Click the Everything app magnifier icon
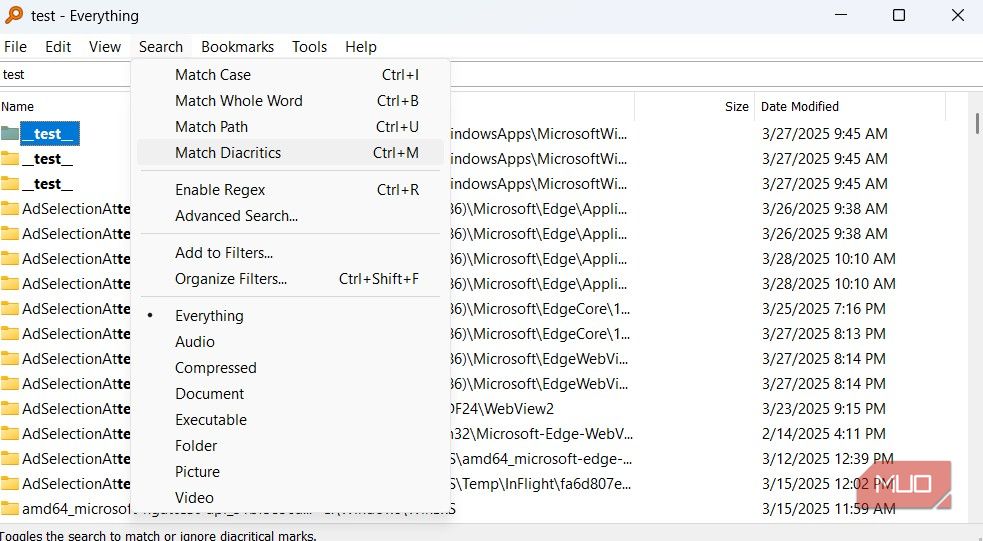The image size is (983, 541). (x=13, y=15)
